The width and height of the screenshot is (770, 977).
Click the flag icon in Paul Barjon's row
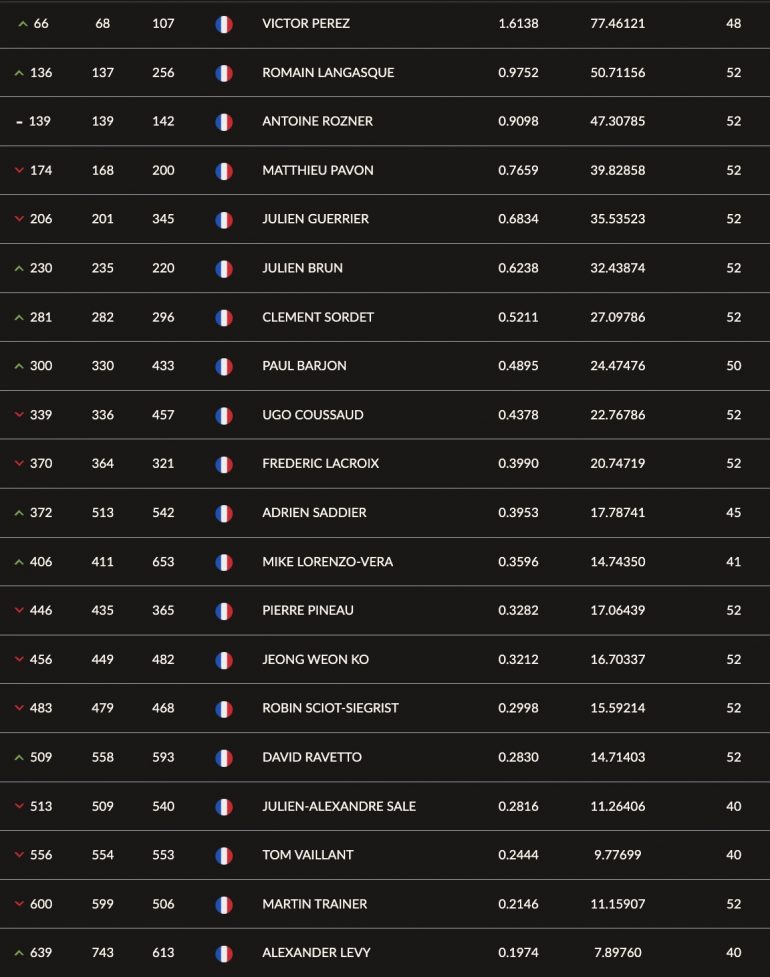[224, 366]
